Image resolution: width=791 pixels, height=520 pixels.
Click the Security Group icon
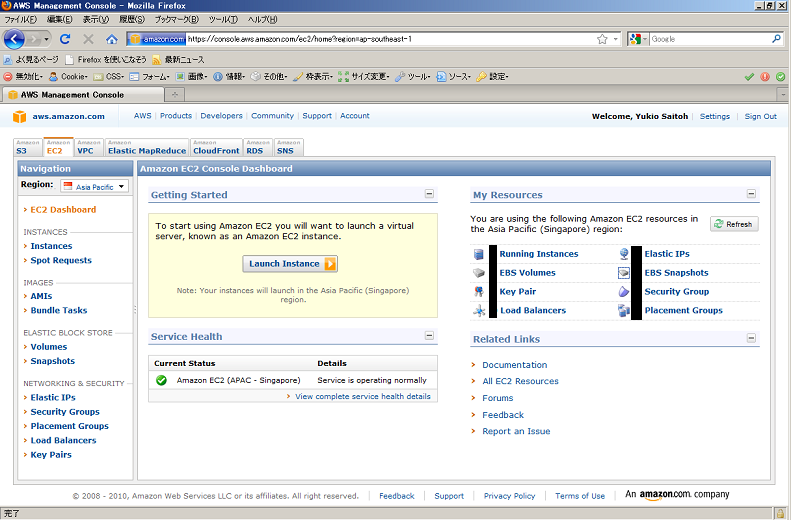coord(624,292)
